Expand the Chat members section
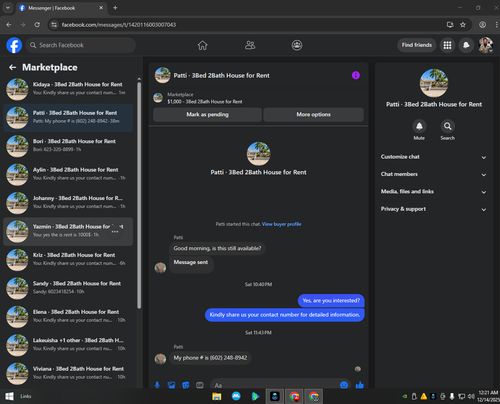 (434, 174)
